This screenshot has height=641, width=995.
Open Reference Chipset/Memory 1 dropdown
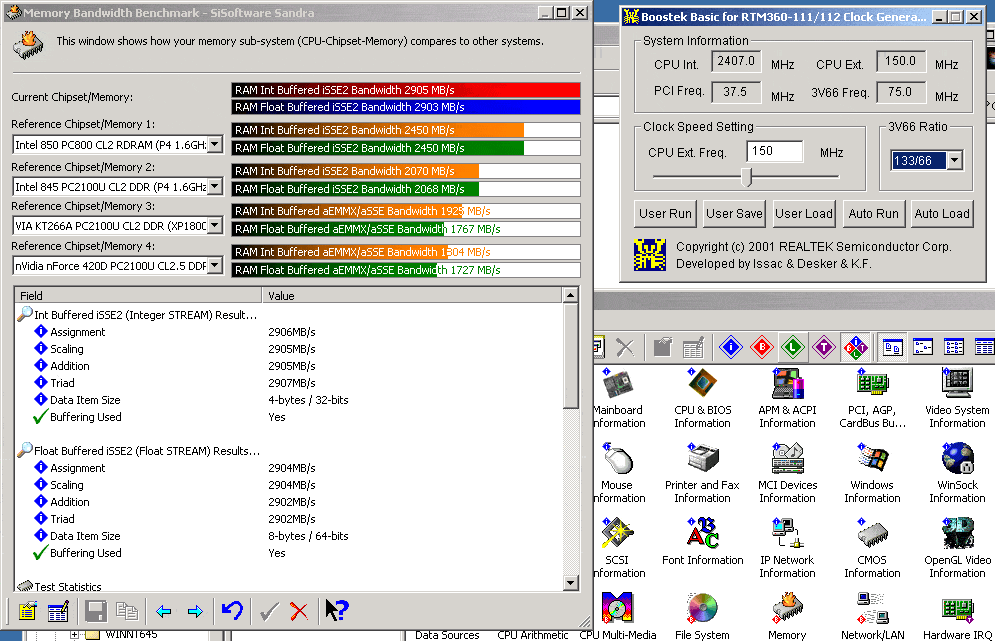coord(215,145)
